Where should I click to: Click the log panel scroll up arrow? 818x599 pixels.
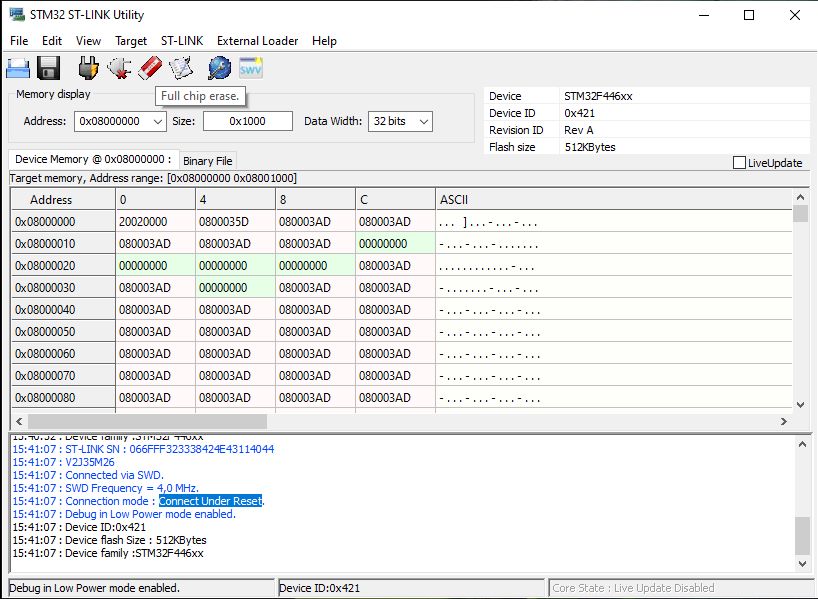(x=802, y=445)
